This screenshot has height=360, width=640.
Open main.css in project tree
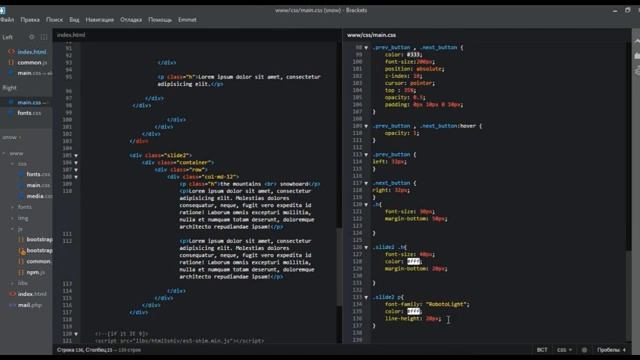(x=38, y=185)
